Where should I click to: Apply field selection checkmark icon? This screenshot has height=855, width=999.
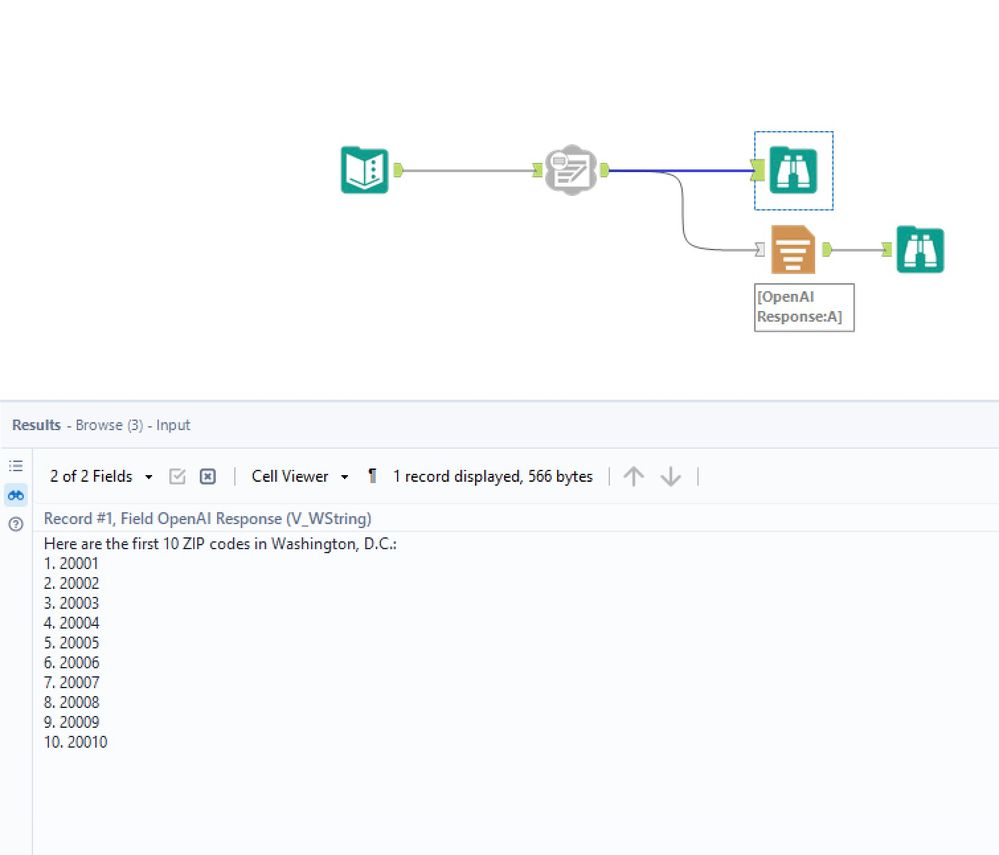pos(177,477)
